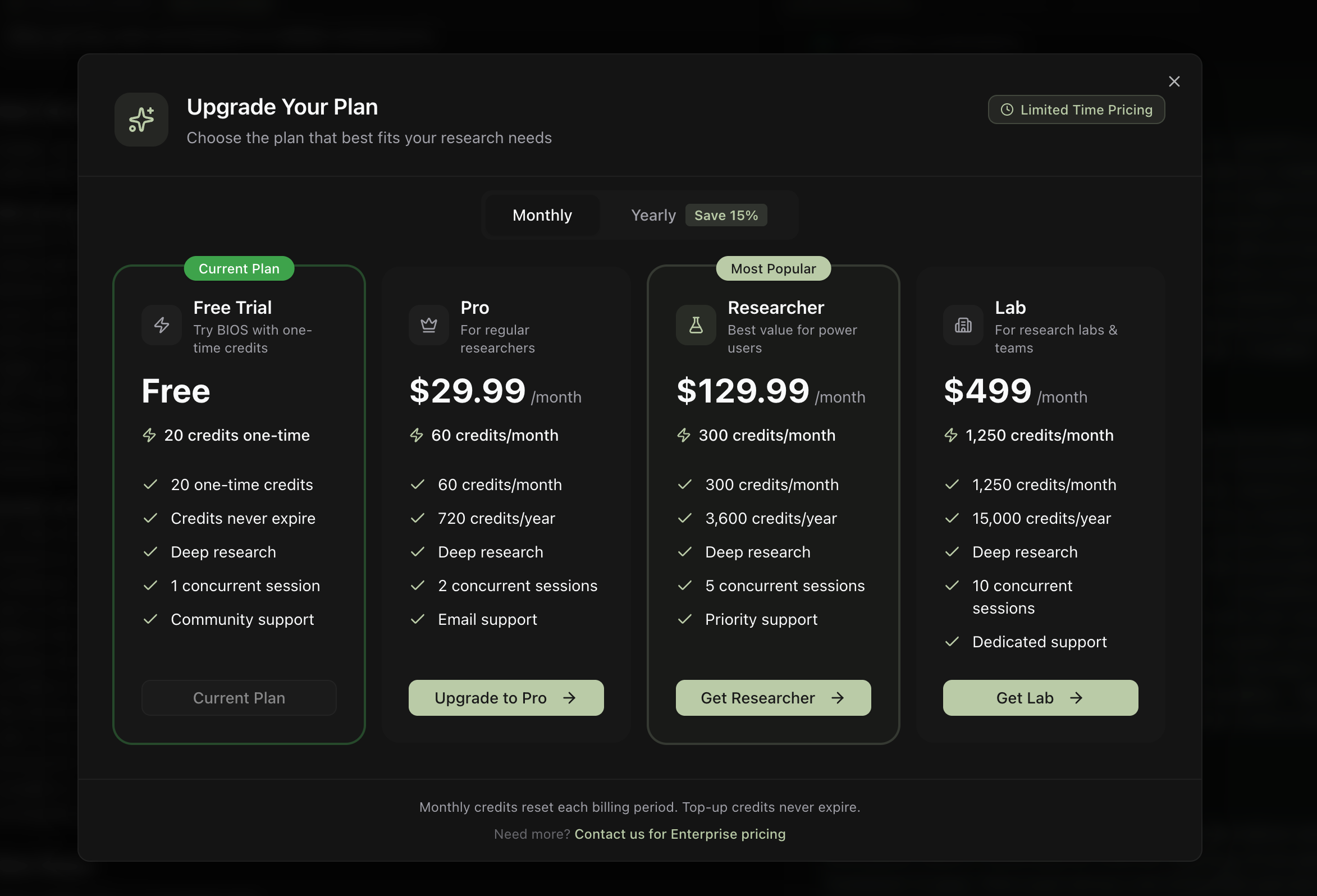Image resolution: width=1317 pixels, height=896 pixels.
Task: Click the crown icon for Pro plan
Action: point(428,324)
